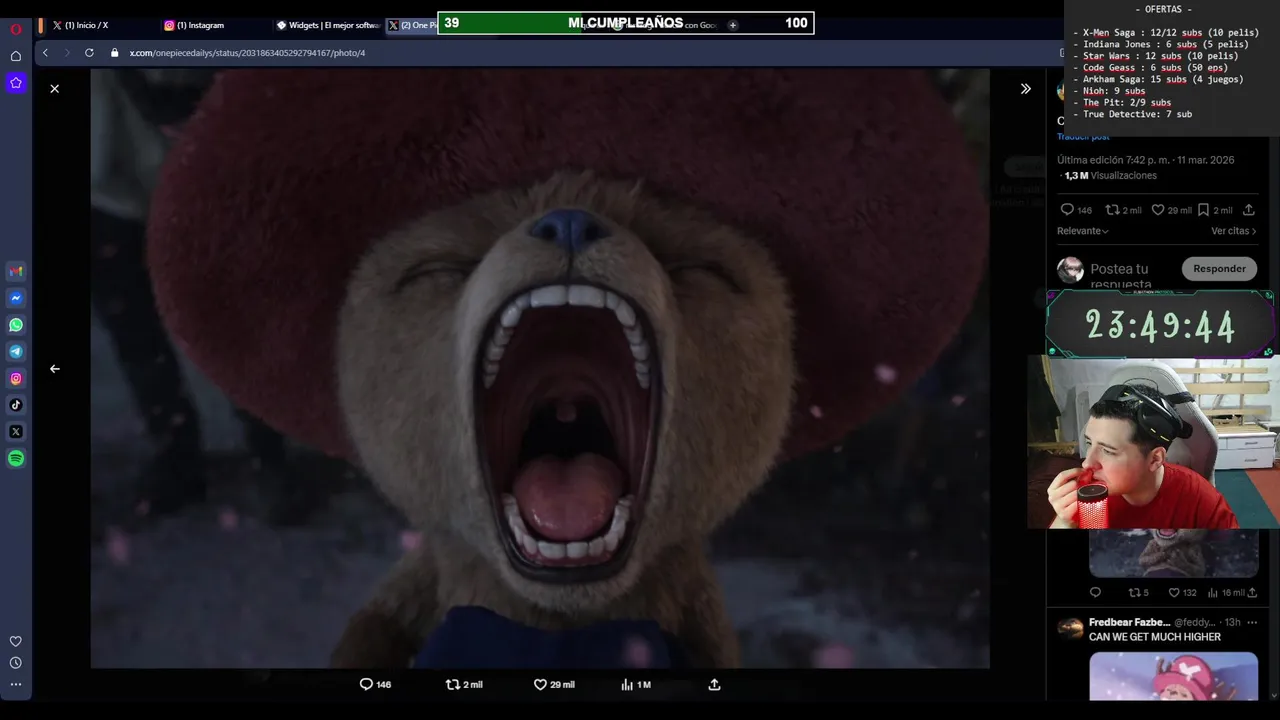Image resolution: width=1280 pixels, height=720 pixels.
Task: Open Telegram from the sidebar
Action: (x=16, y=352)
